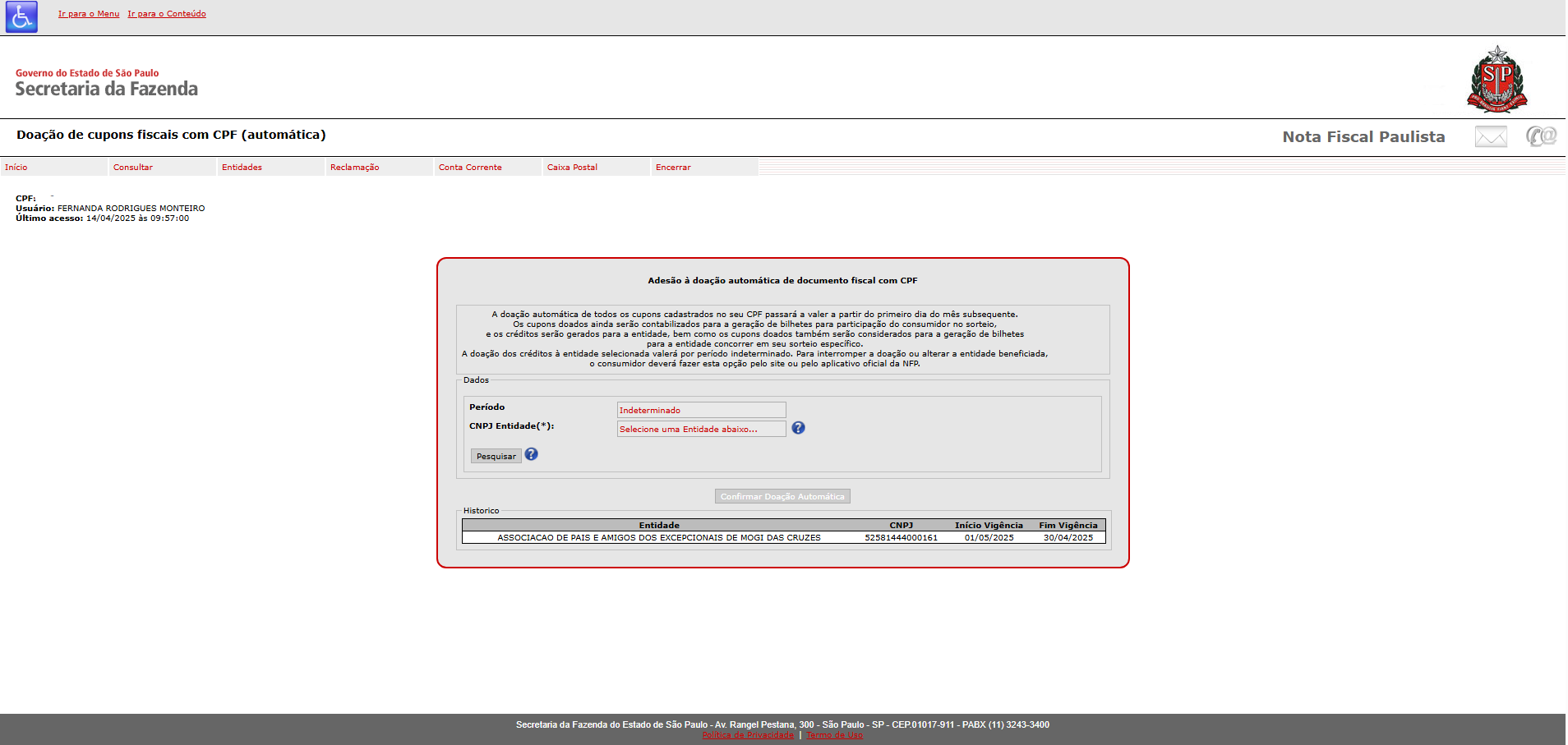The height and width of the screenshot is (745, 1568).
Task: Click Confirmar Doação Automática button
Action: 782,496
